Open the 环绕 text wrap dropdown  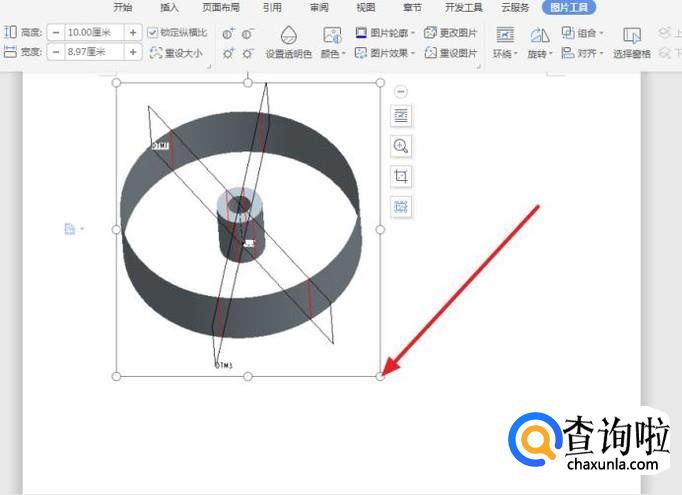506,43
